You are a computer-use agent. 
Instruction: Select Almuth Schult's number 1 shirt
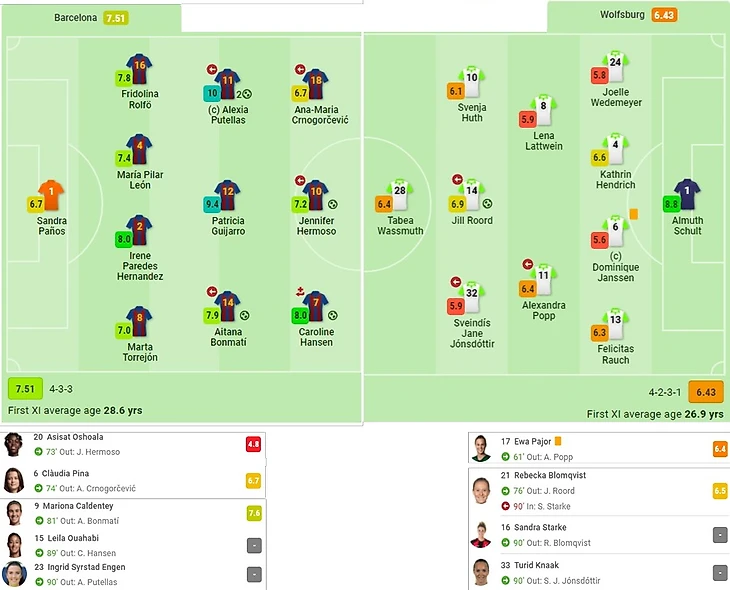[x=687, y=193]
